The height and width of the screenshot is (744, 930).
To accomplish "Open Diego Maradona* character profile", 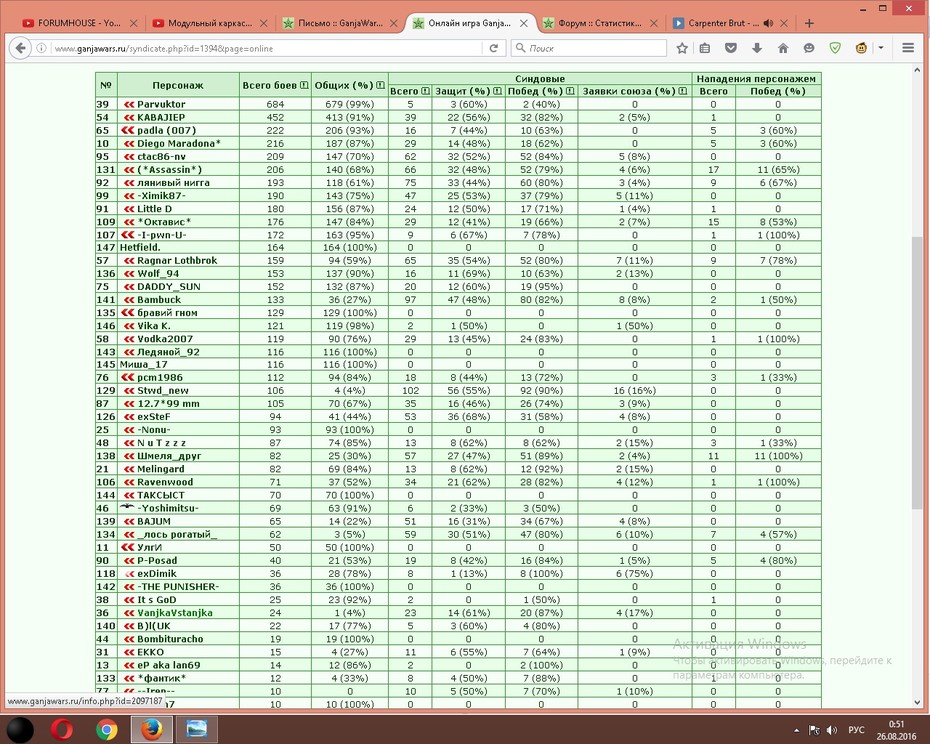I will tap(179, 144).
